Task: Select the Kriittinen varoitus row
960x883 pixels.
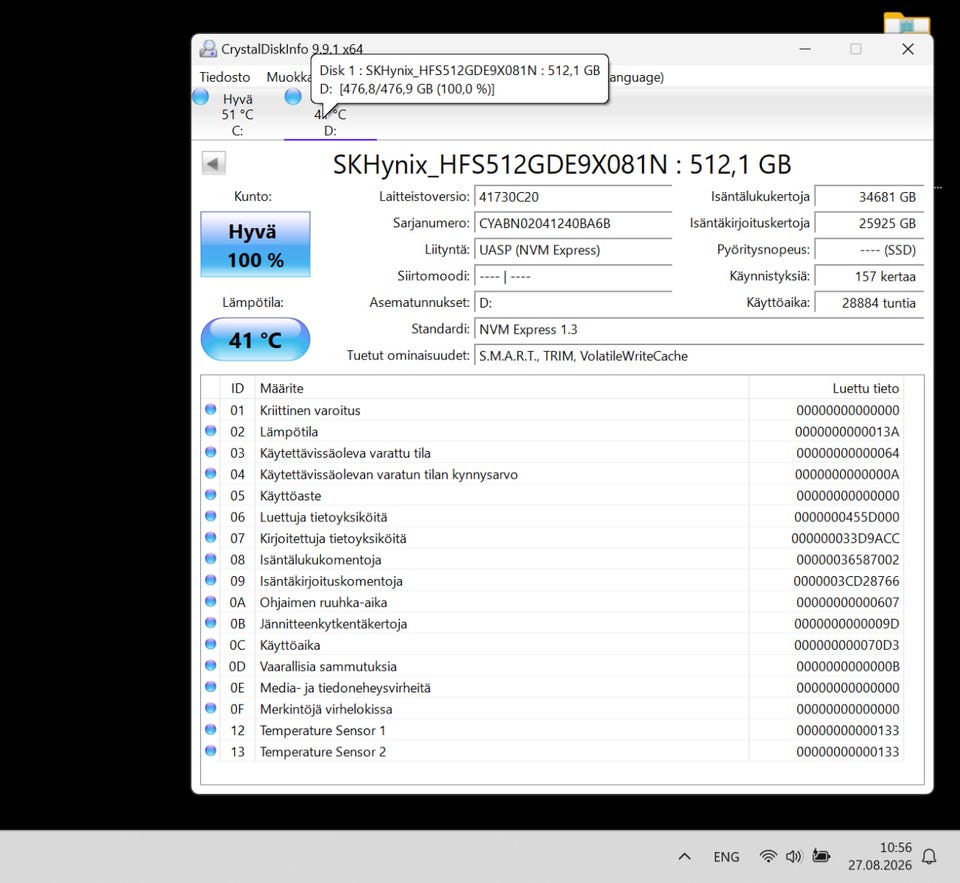Action: [x=552, y=410]
